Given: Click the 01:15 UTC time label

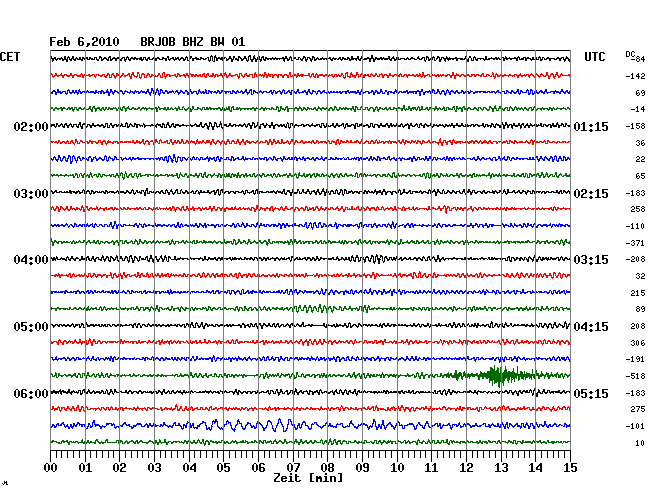Looking at the screenshot, I should click(591, 126).
